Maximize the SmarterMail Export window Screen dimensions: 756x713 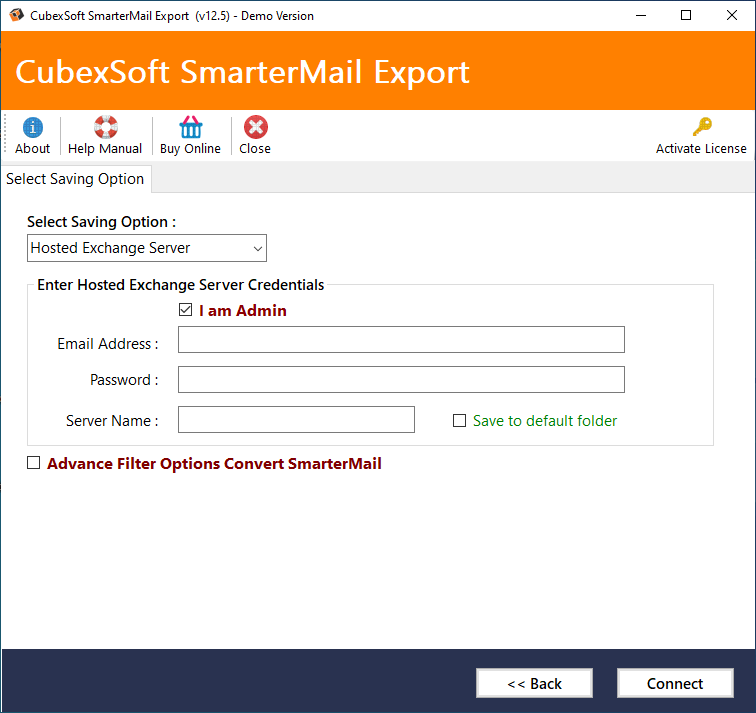coord(686,15)
